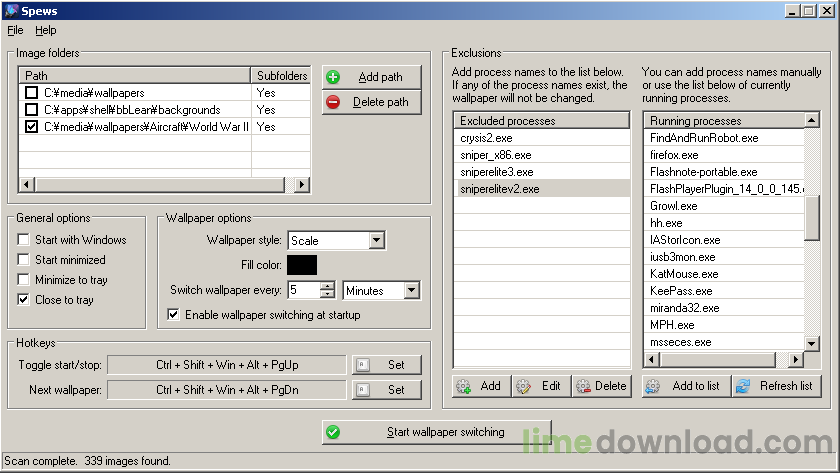Click the green Start wallpaper switching icon
This screenshot has width=840, height=473.
coord(333,432)
